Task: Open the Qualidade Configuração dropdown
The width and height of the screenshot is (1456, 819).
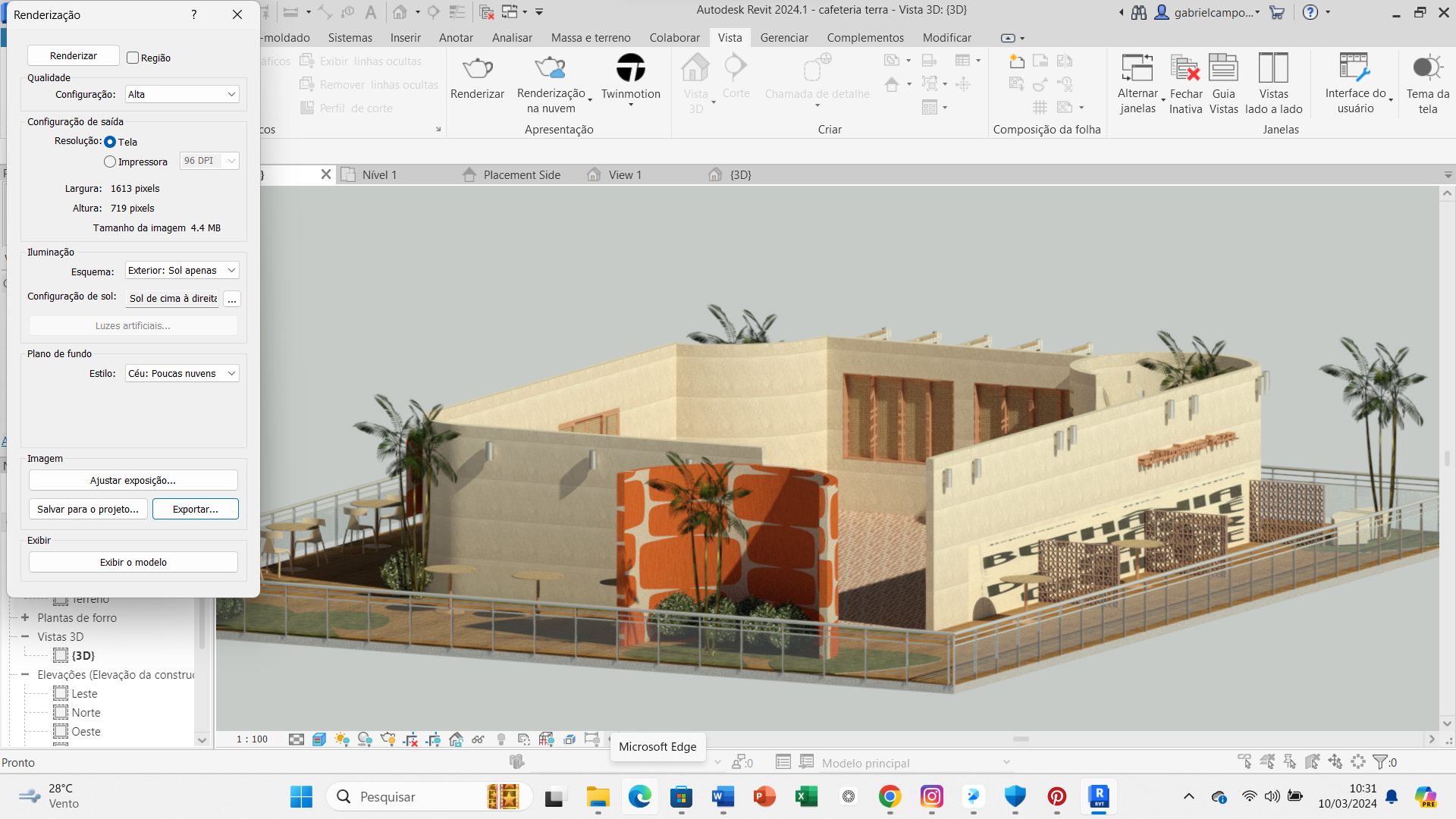Action: pos(182,94)
